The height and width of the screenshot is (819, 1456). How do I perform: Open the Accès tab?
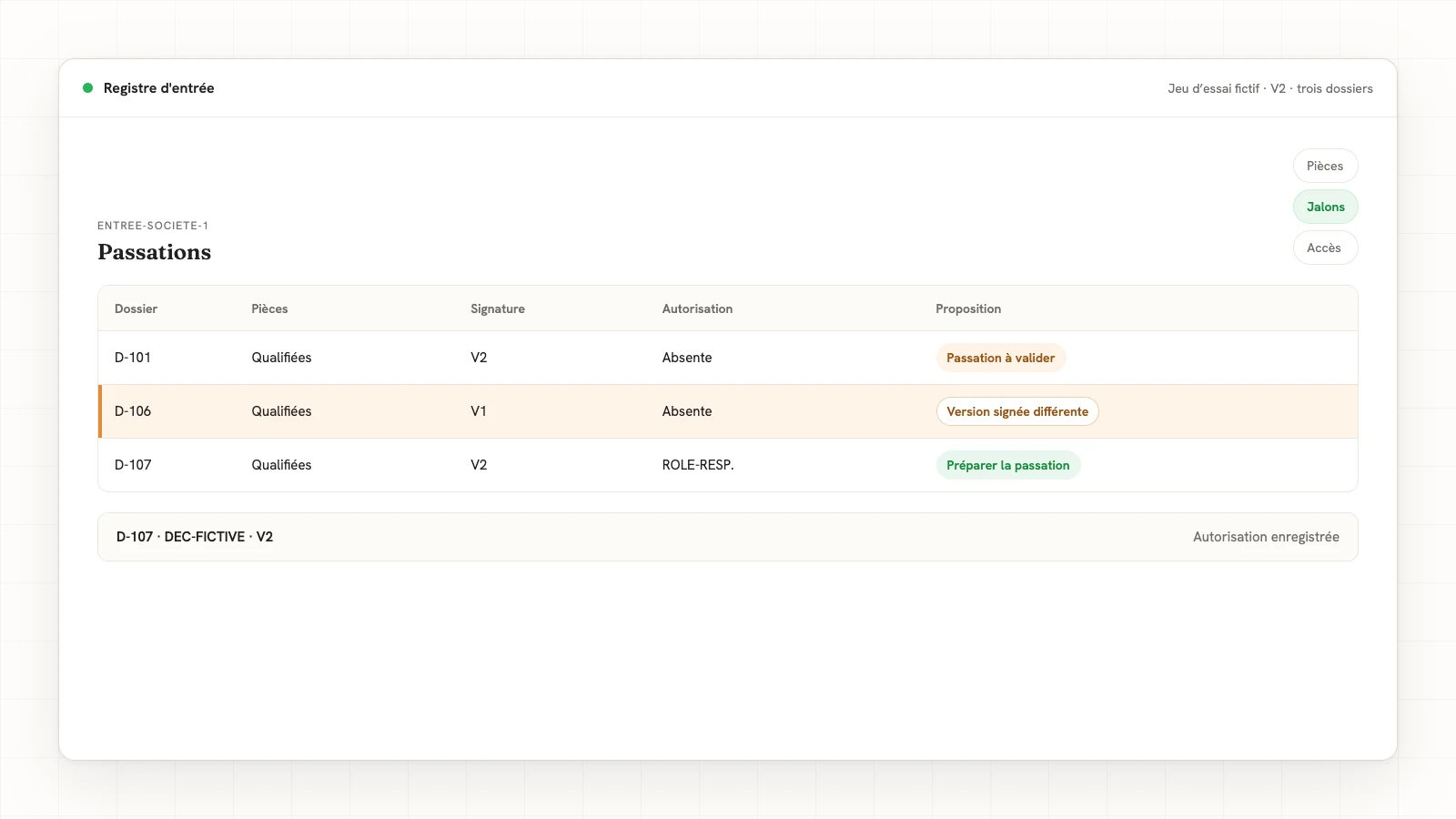[x=1325, y=248]
